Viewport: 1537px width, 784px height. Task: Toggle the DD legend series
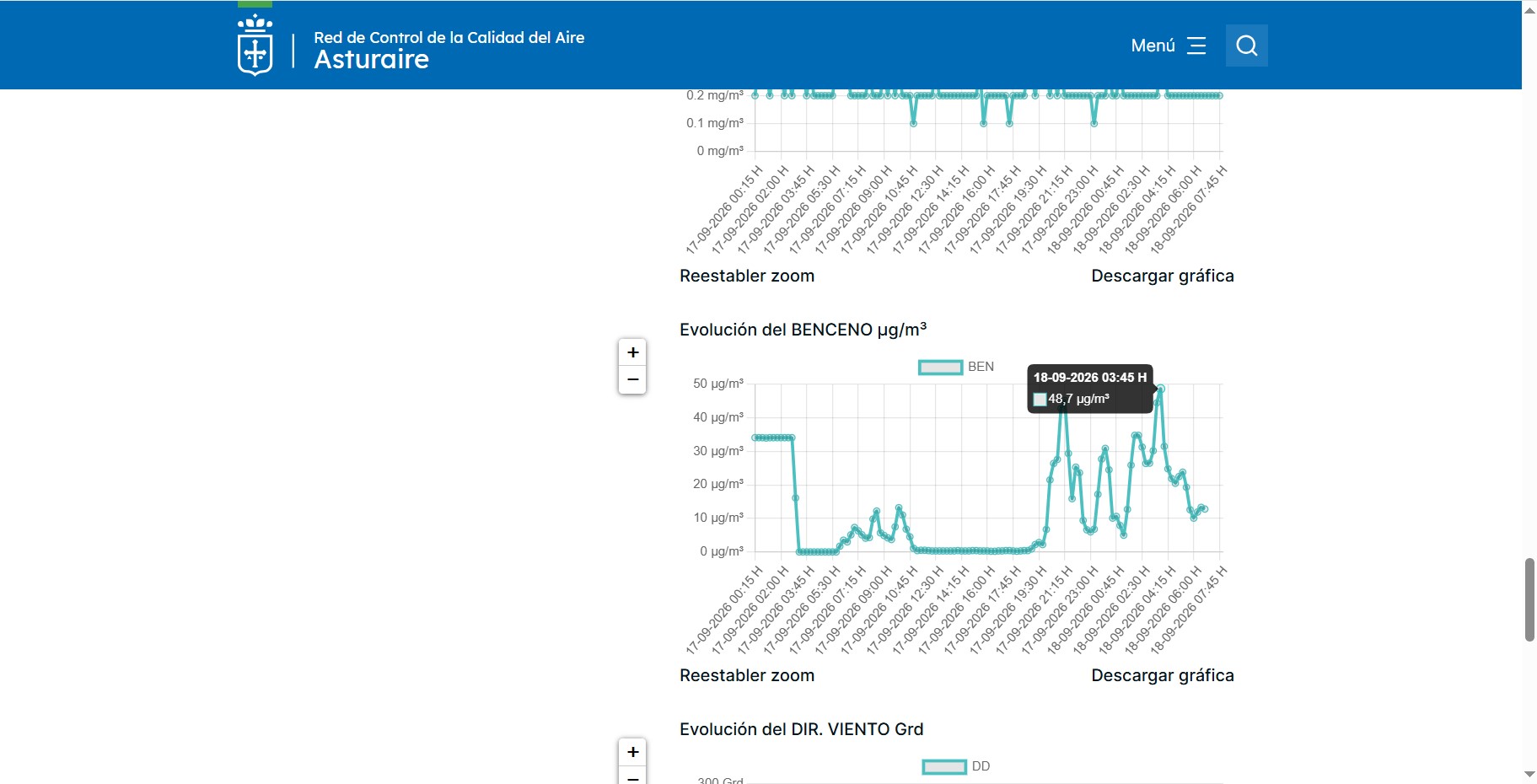(956, 766)
